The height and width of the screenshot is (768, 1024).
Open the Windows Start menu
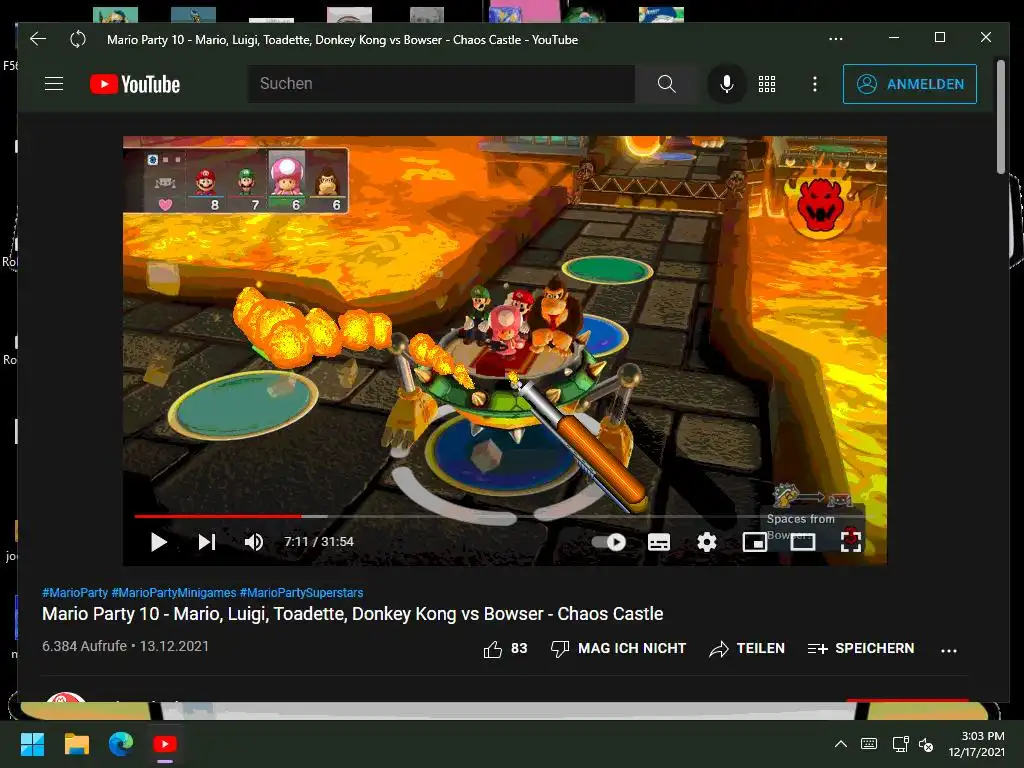[x=32, y=744]
